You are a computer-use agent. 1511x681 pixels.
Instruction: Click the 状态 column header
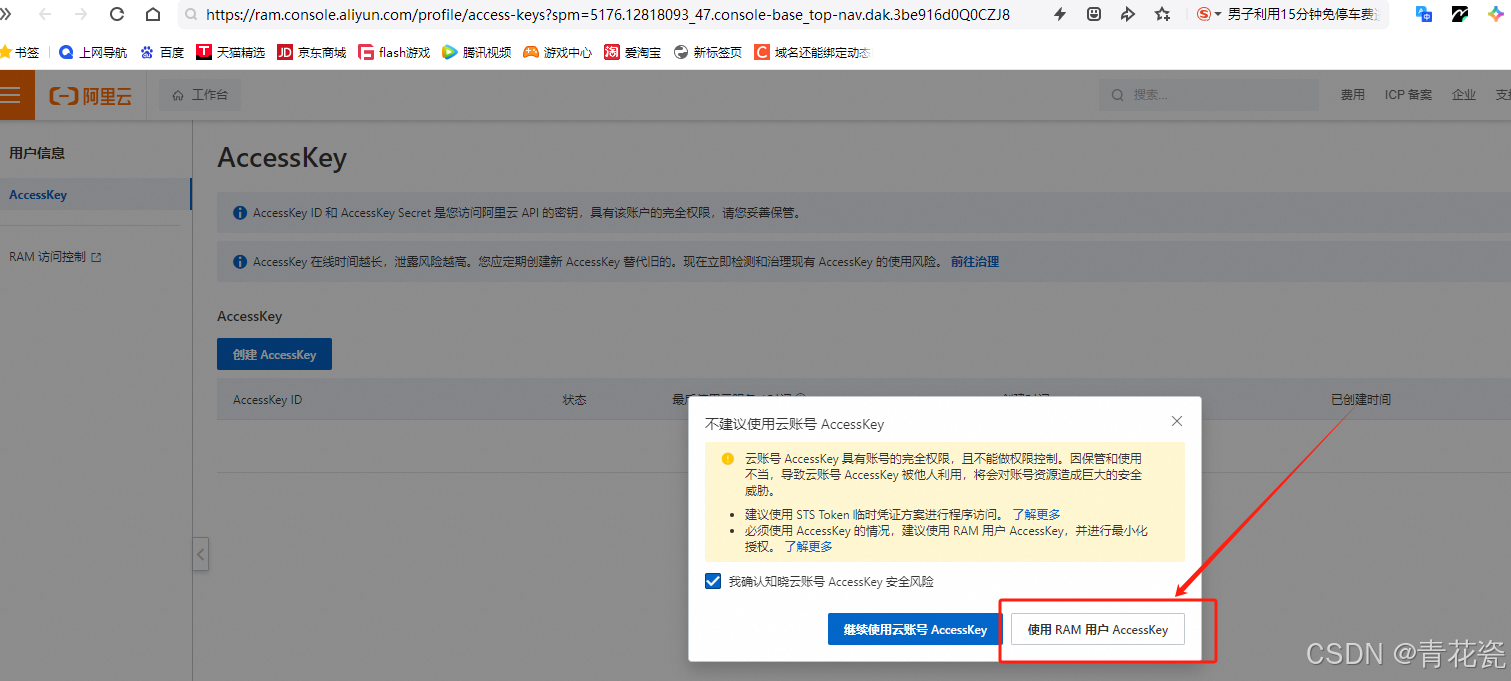pyautogui.click(x=574, y=400)
